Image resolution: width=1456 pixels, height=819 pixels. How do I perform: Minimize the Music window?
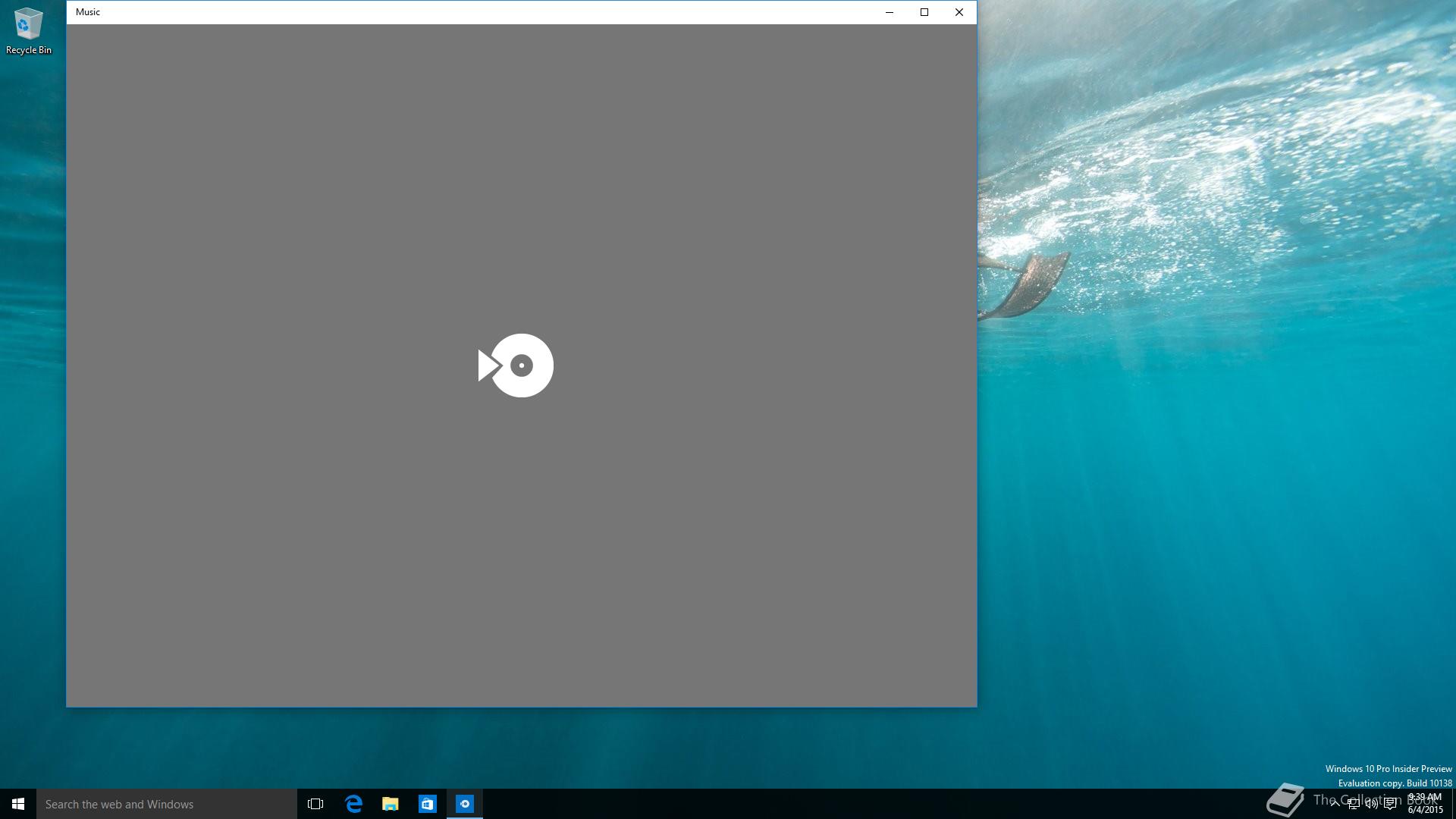click(x=890, y=12)
